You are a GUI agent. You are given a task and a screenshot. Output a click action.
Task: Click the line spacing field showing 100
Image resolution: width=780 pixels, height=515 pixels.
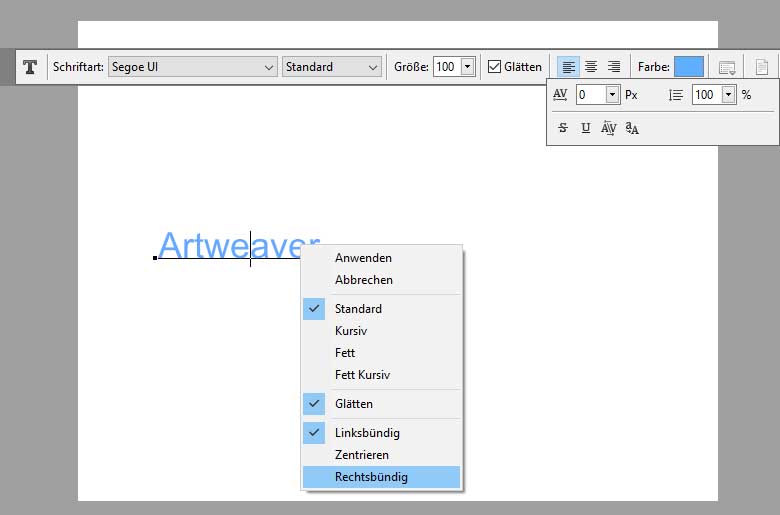[706, 95]
